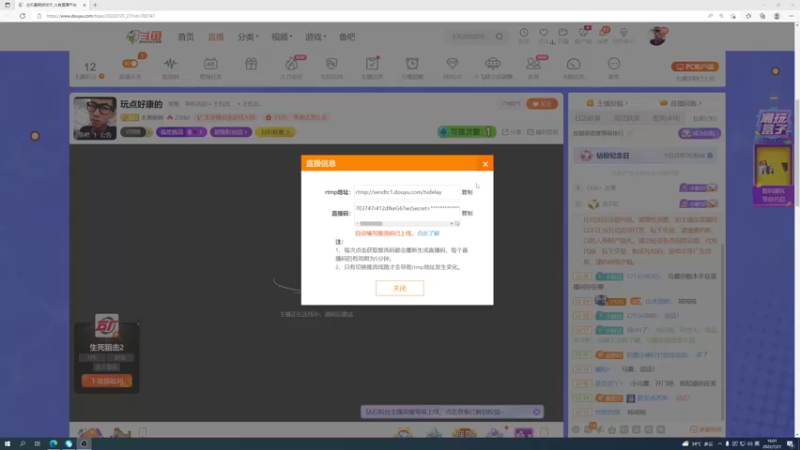Screen dimensions: 800x450
Task: Click the orange 关注 follow button
Action: click(x=542, y=104)
